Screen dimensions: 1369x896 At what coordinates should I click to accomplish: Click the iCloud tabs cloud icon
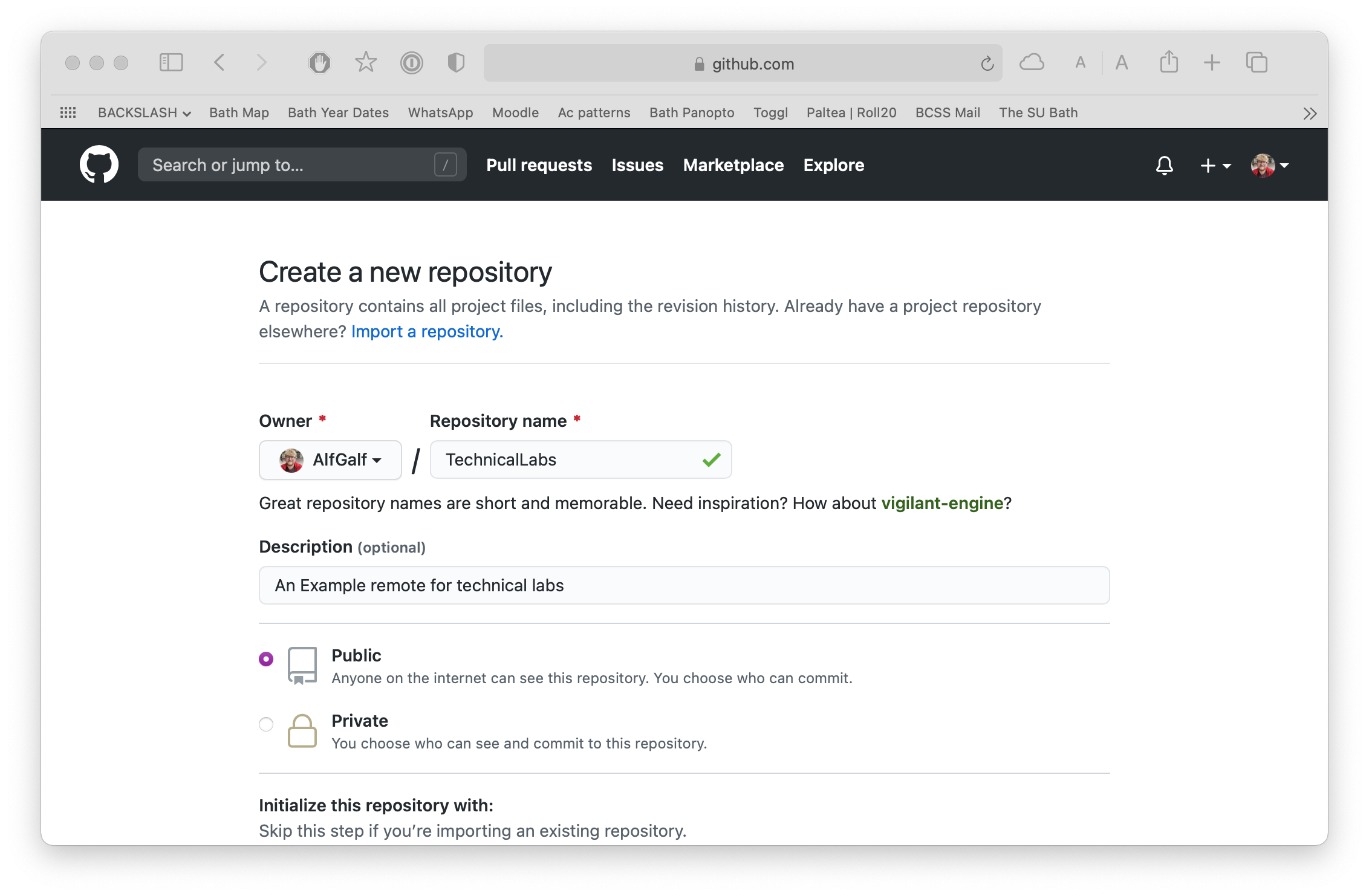click(x=1032, y=62)
